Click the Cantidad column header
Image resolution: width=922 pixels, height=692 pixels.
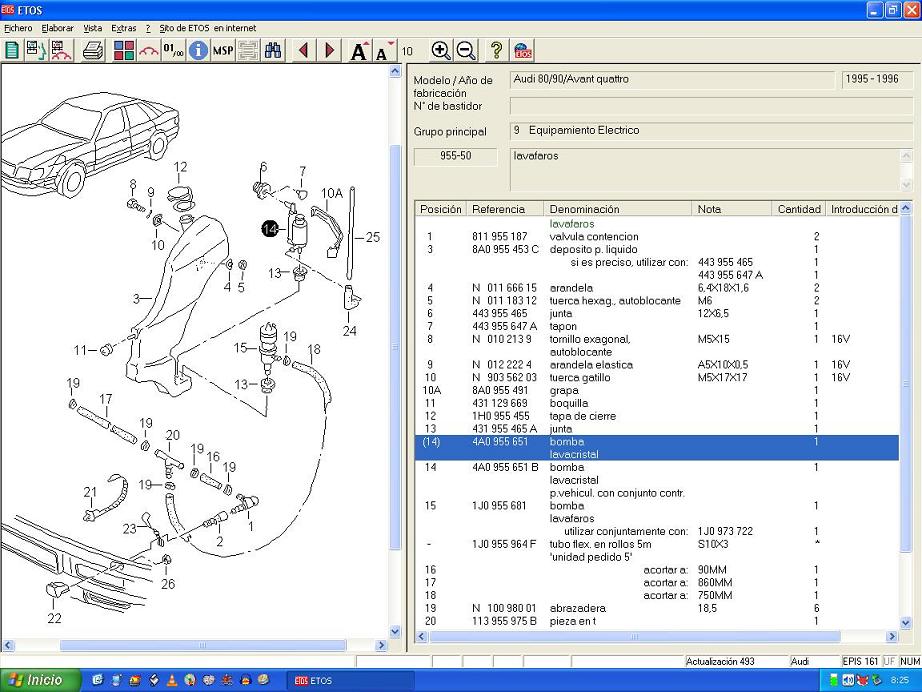click(x=799, y=209)
